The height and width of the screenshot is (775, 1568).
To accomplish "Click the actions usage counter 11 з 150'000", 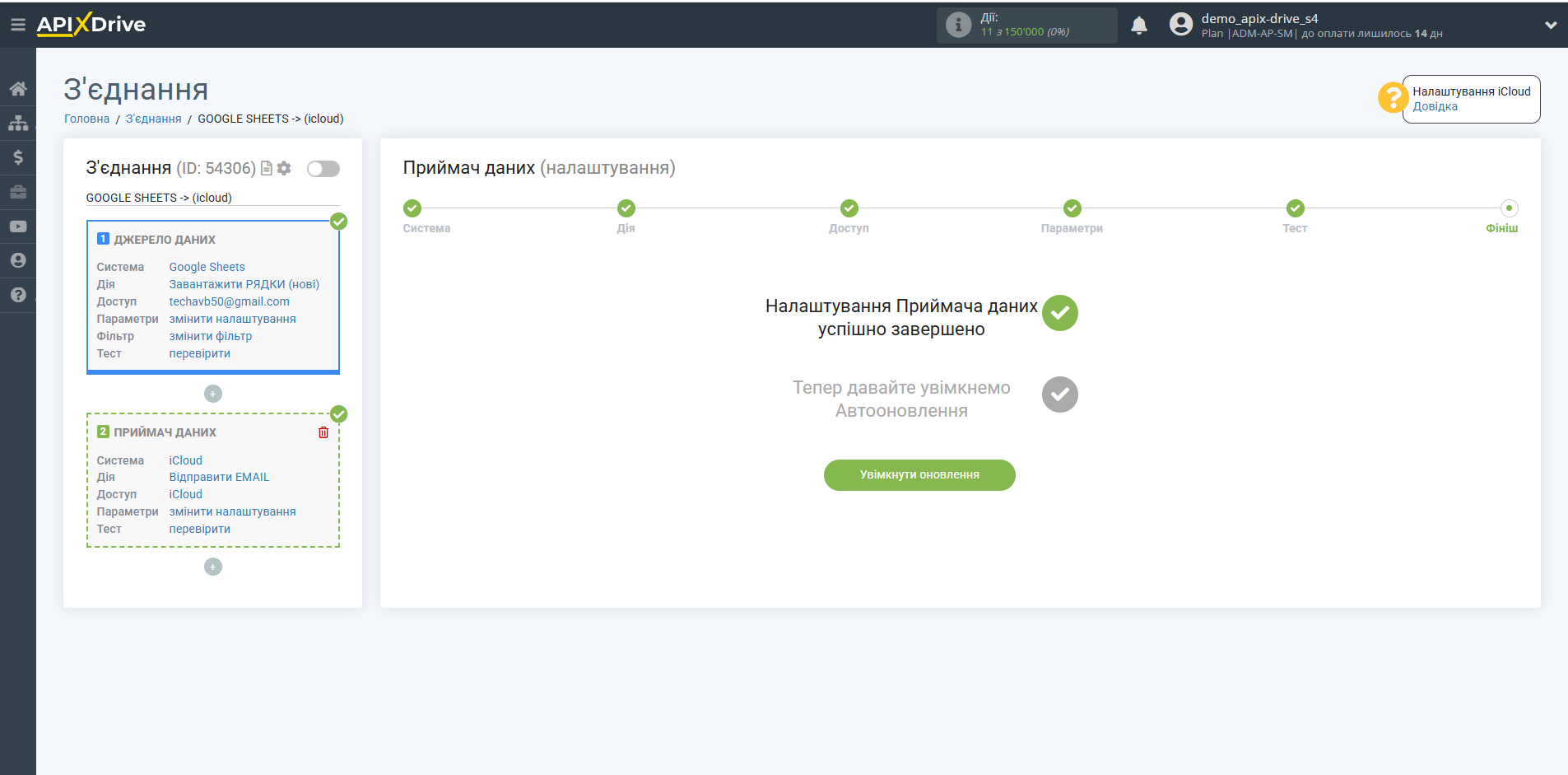I will [1025, 32].
